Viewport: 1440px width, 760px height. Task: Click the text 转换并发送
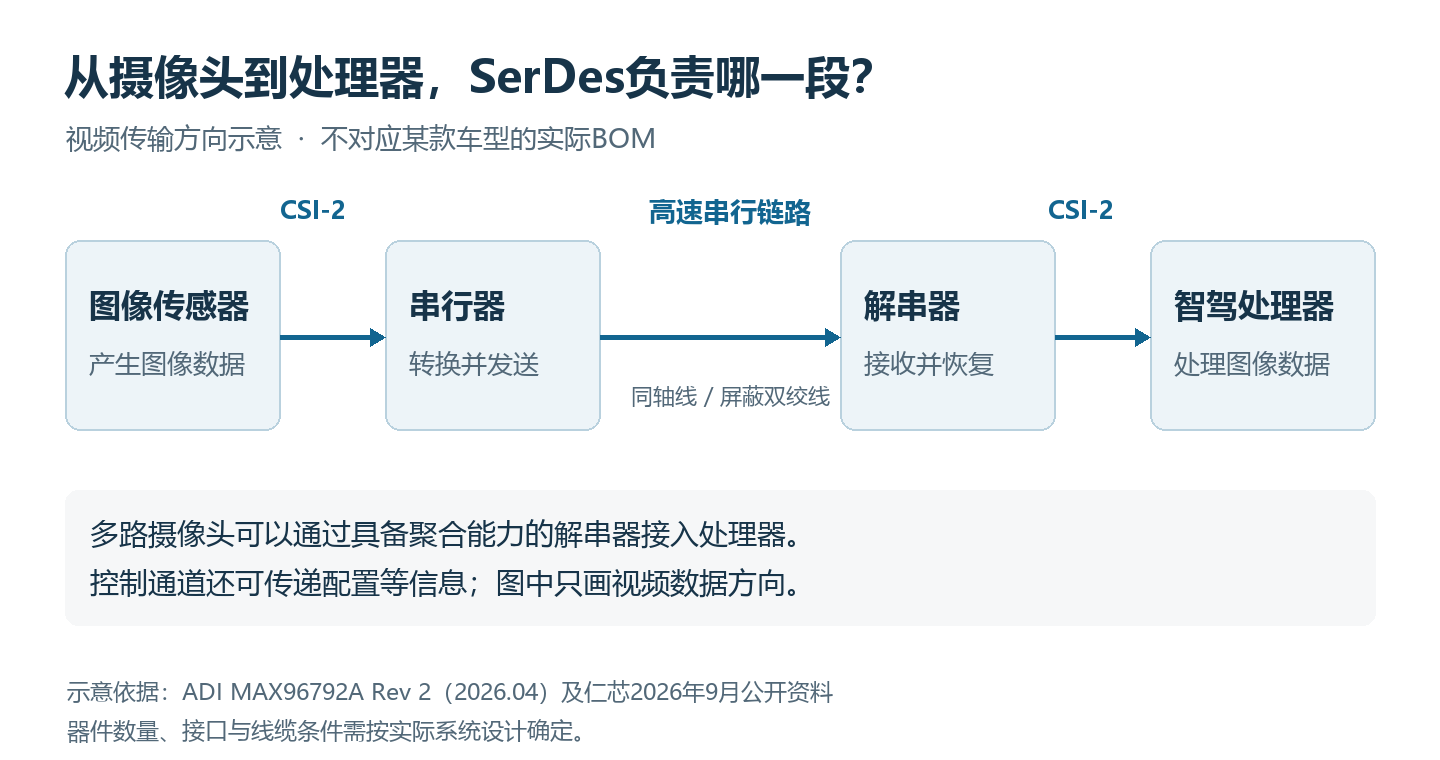475,364
